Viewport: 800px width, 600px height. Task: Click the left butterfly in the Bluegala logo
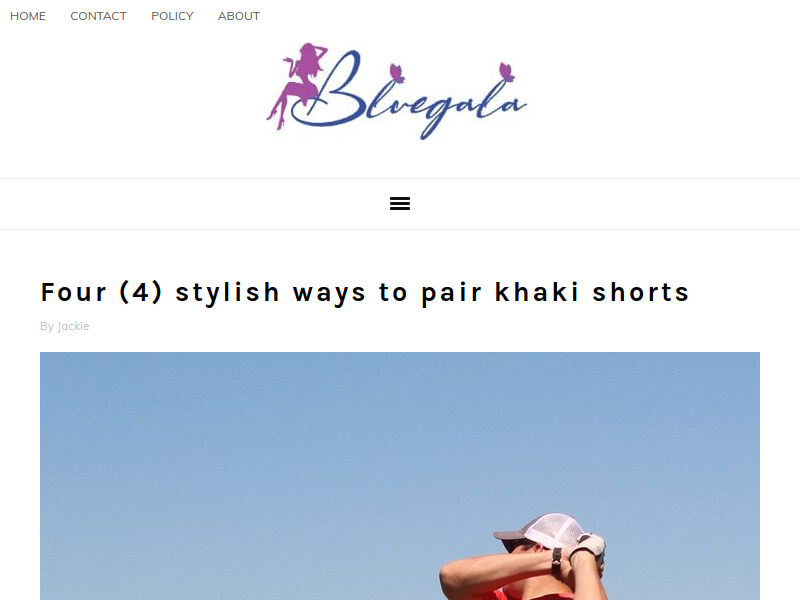397,73
